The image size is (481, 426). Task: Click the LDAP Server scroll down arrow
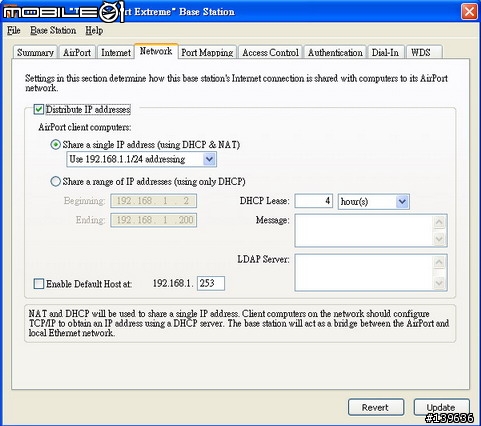(439, 283)
